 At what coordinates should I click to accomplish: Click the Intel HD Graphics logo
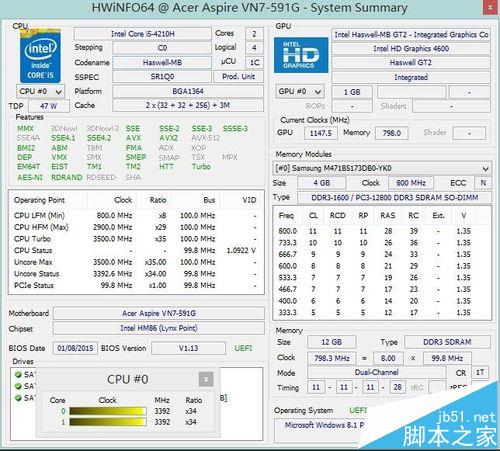pyautogui.click(x=301, y=55)
